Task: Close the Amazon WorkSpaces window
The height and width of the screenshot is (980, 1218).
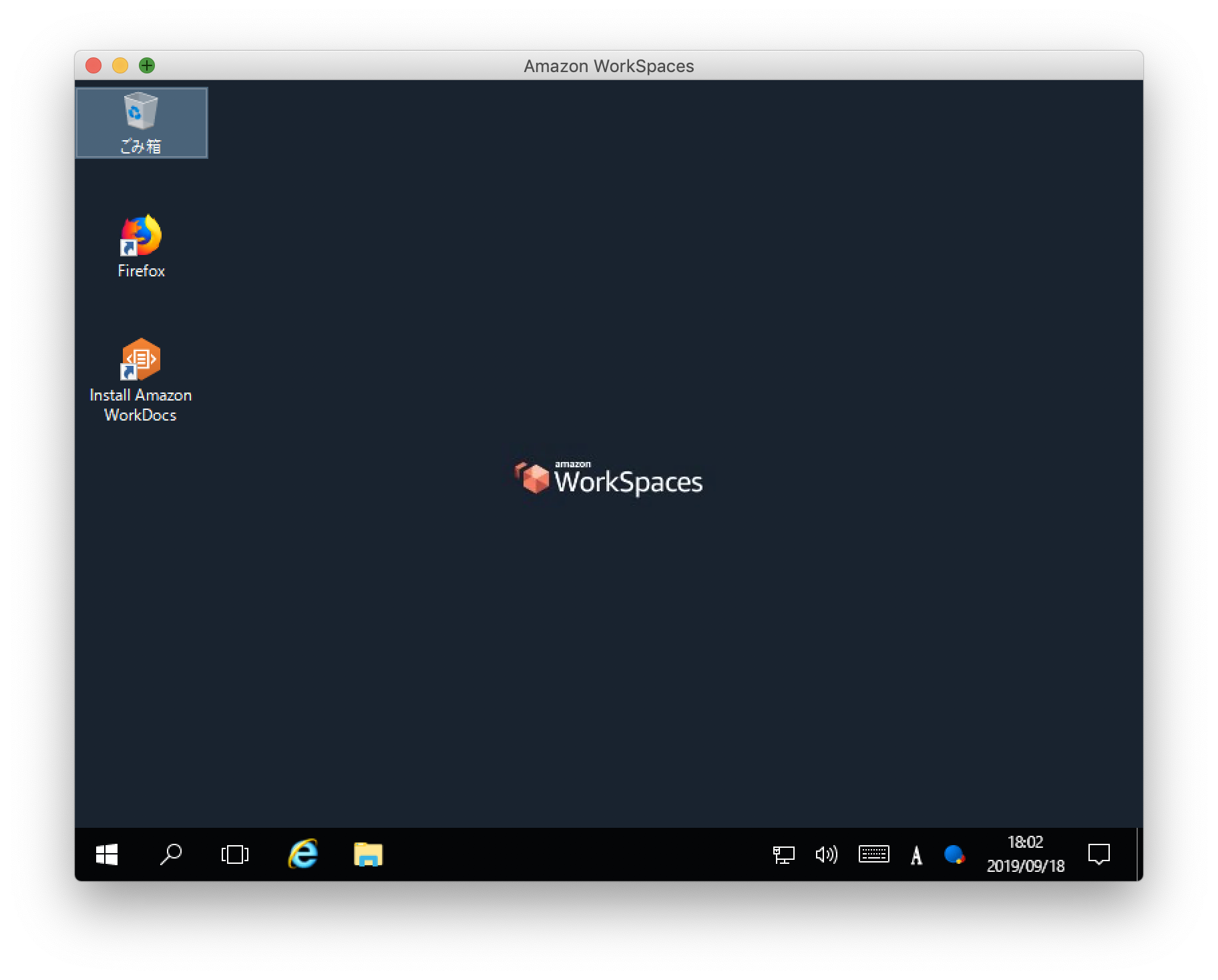Action: pyautogui.click(x=93, y=65)
